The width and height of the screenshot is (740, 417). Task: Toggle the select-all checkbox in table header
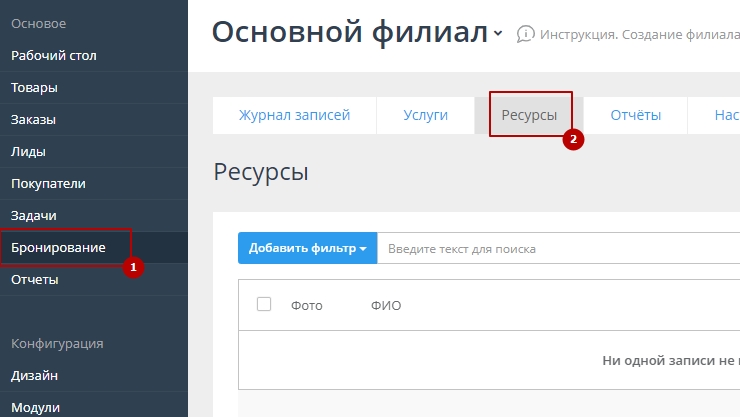tap(264, 305)
